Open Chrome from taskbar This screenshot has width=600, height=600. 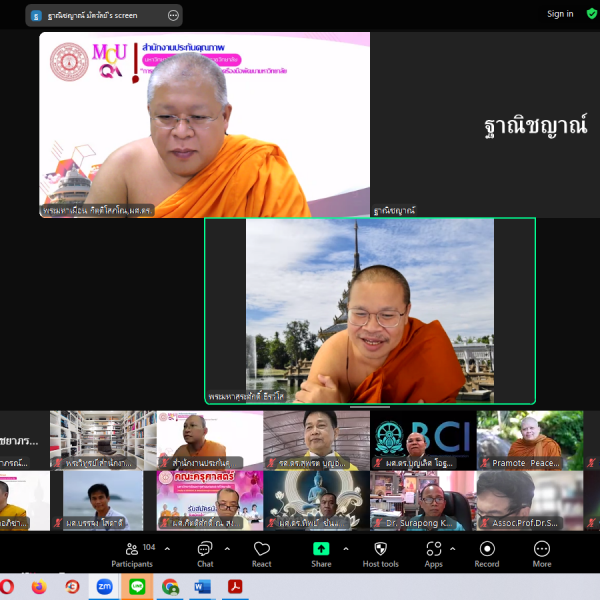(170, 587)
